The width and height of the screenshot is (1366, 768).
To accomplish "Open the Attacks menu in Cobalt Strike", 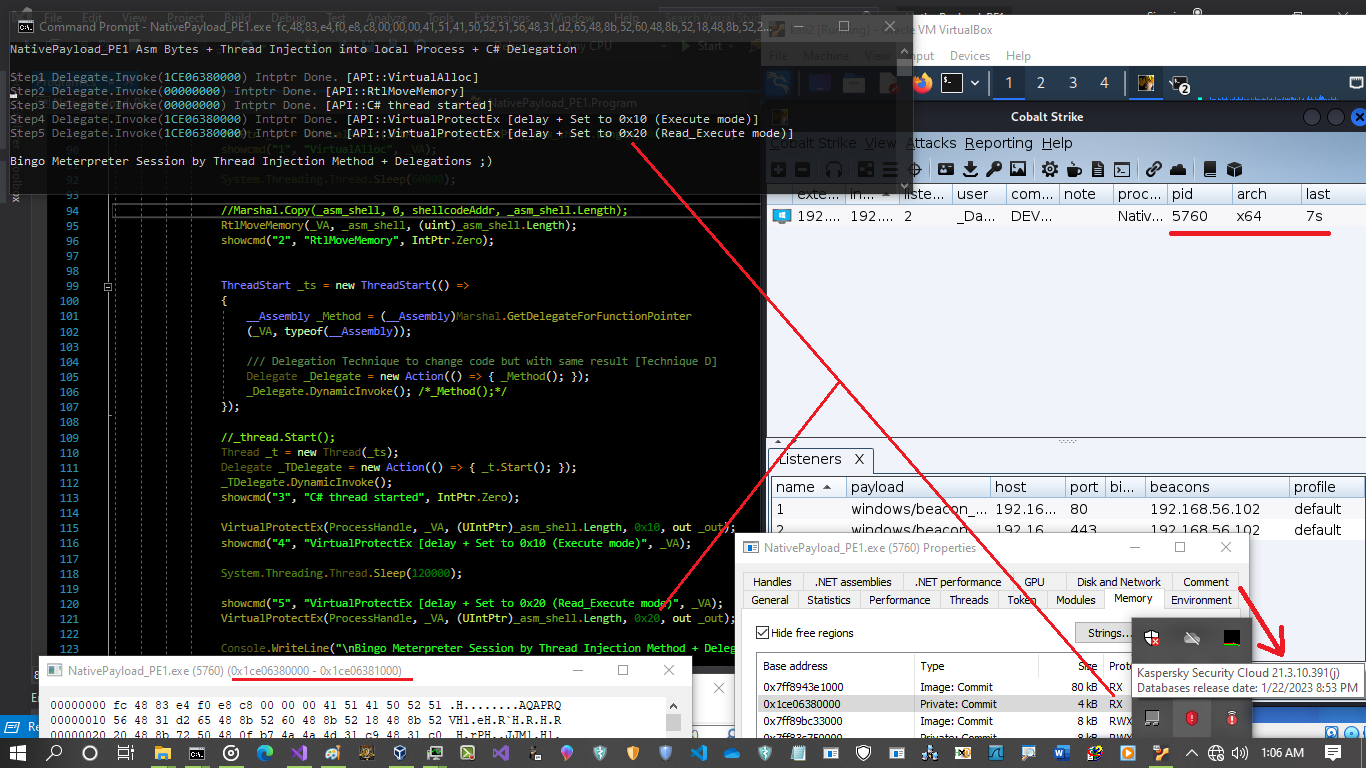I will click(931, 143).
